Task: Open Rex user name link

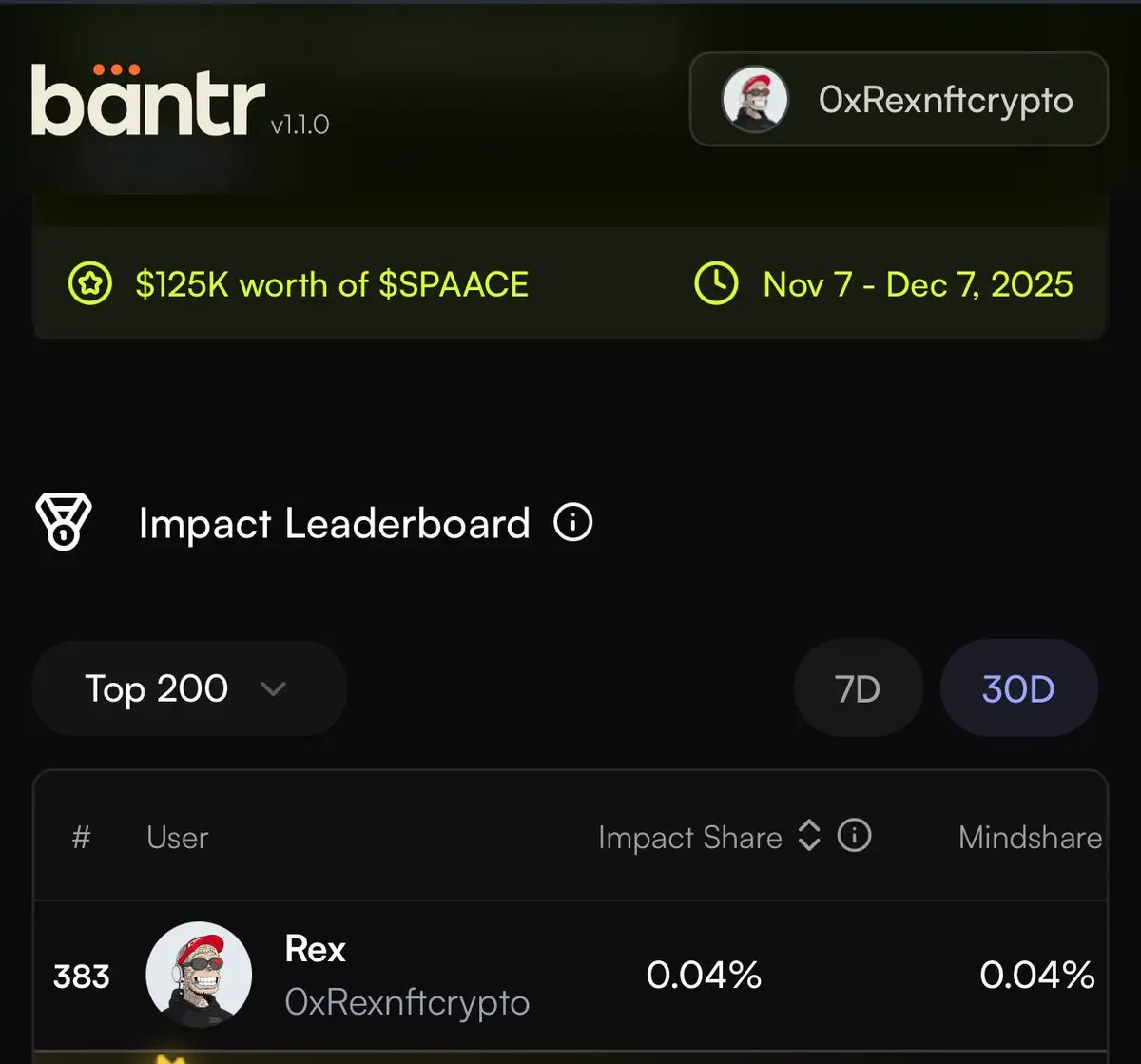Action: [315, 949]
